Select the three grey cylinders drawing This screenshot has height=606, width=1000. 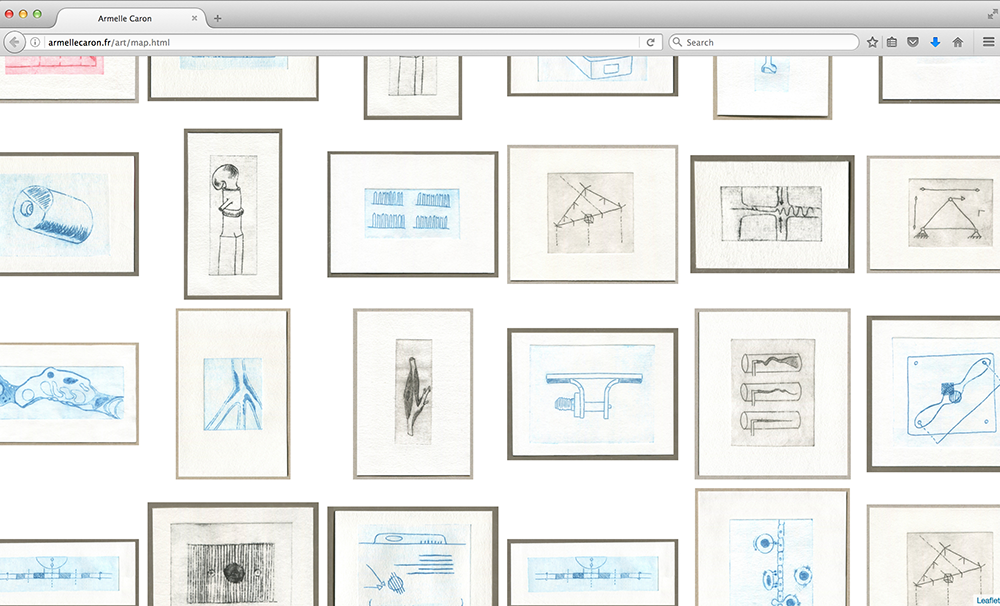click(772, 394)
